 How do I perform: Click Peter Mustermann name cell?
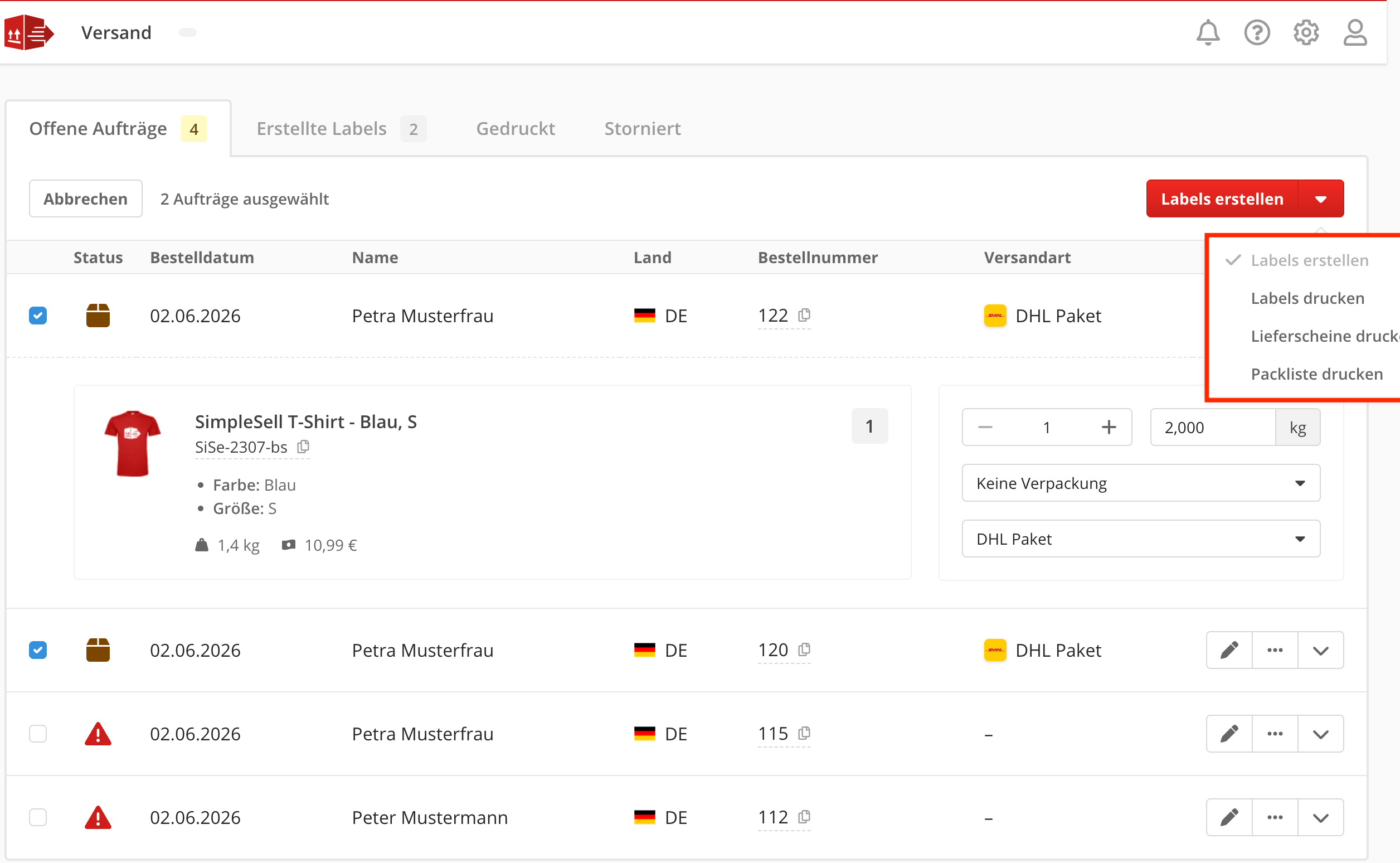430,817
